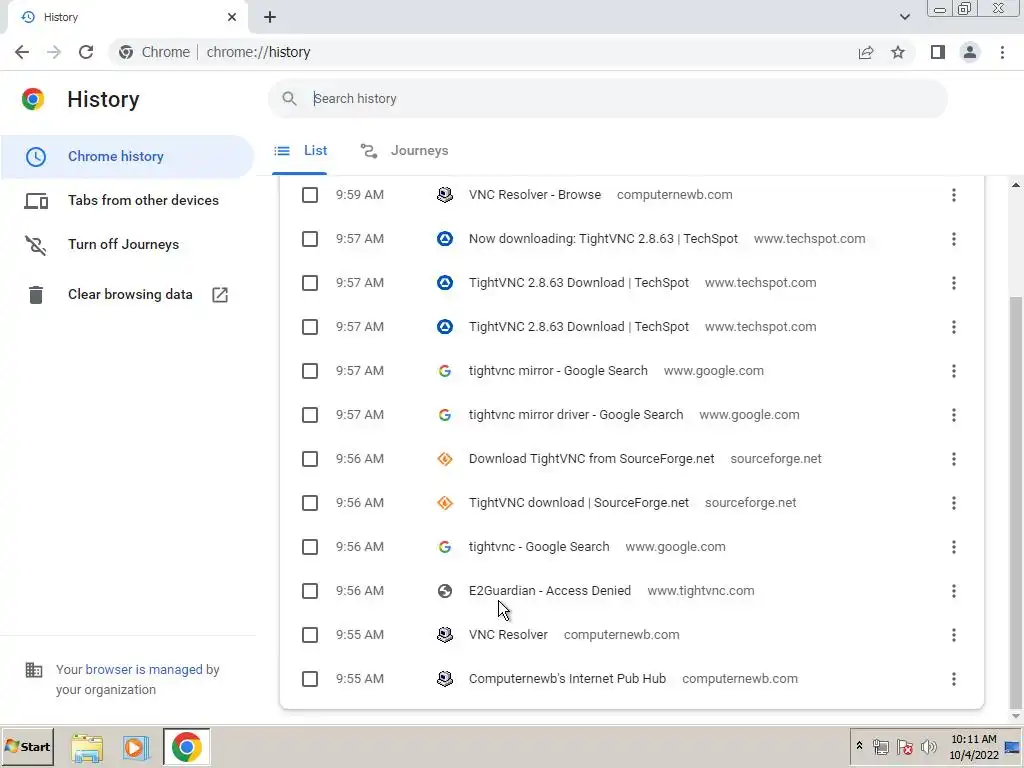Check the tightvnc mirror driver checkbox
1024x768 pixels.
(310, 415)
